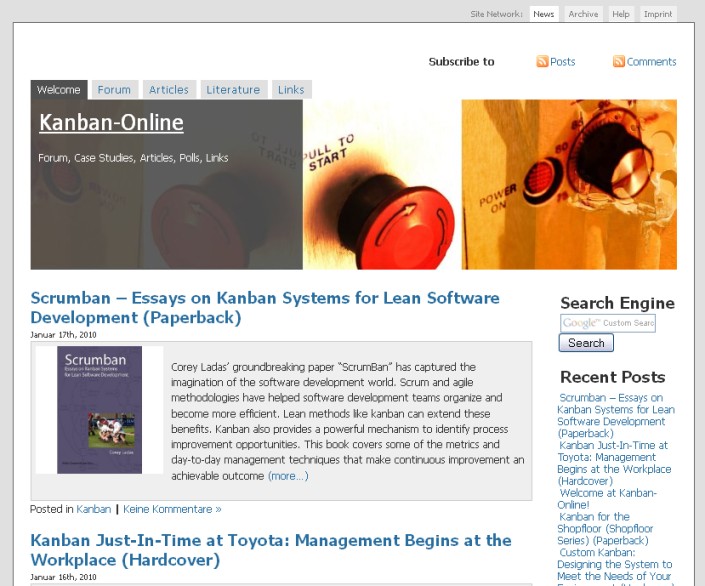
Task: Click the Posts RSS feed icon
Action: [542, 62]
